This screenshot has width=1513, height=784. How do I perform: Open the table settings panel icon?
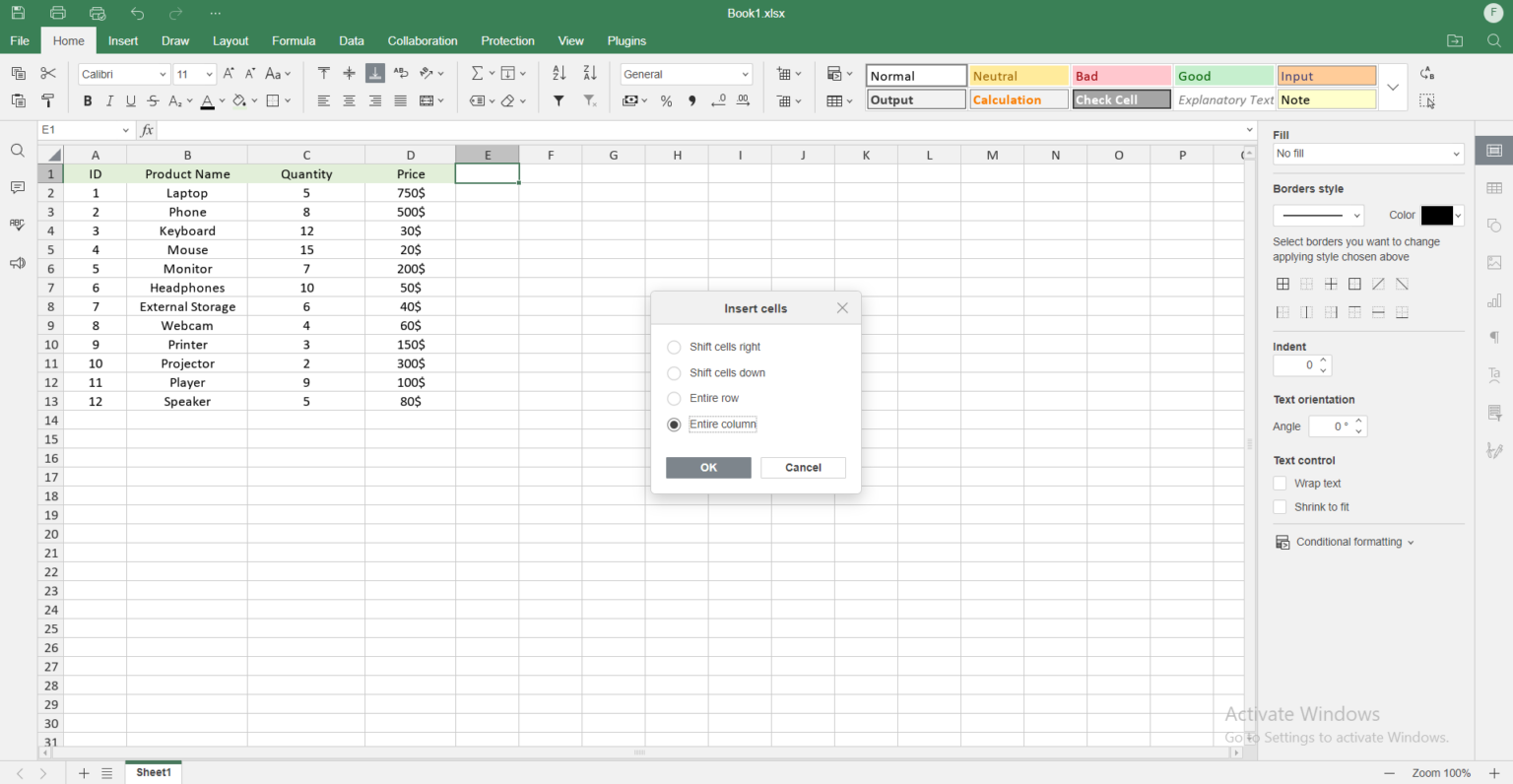pos(1494,188)
